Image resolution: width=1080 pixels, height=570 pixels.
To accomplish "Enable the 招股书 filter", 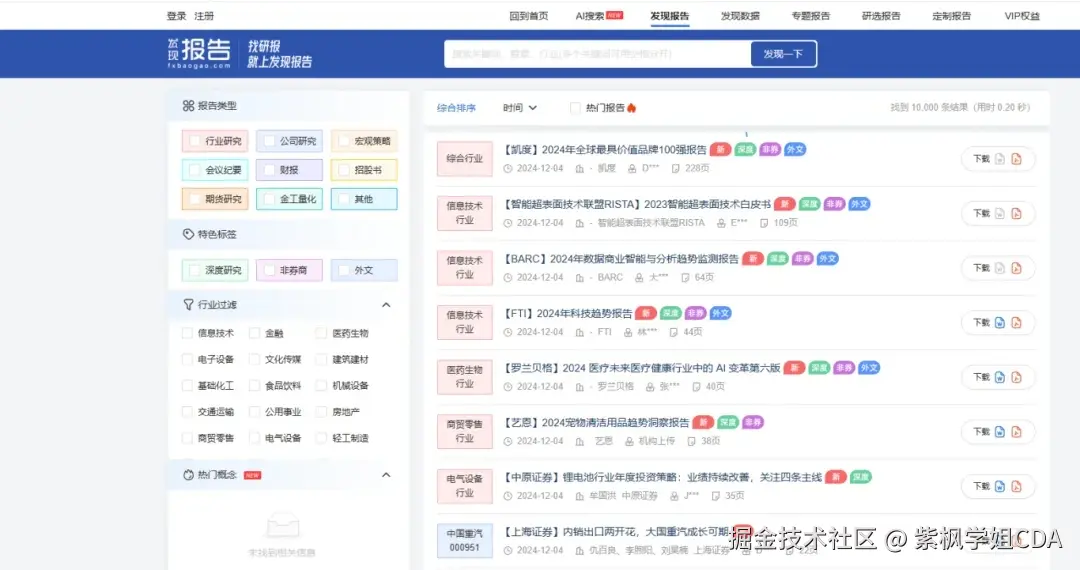I will pos(344,170).
